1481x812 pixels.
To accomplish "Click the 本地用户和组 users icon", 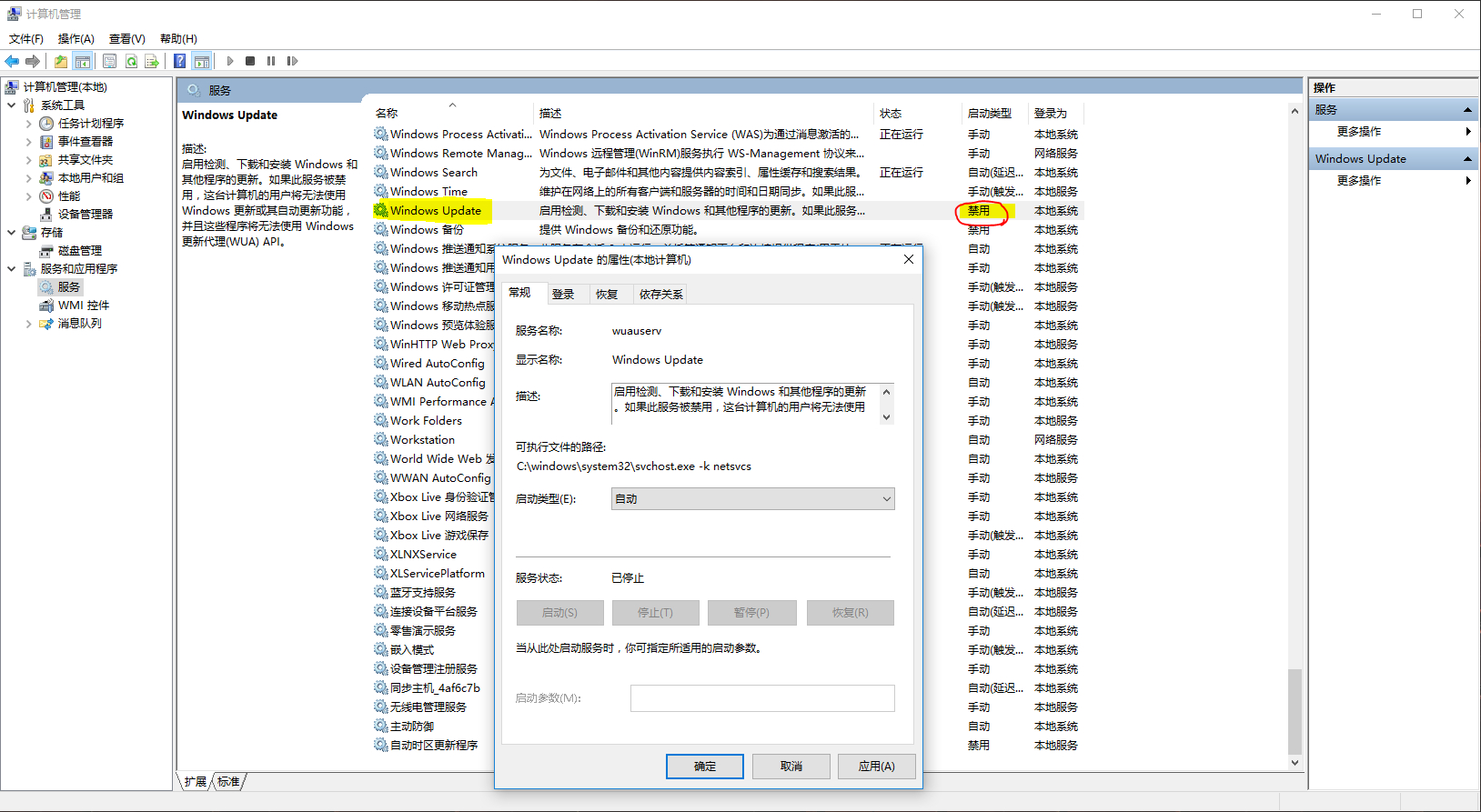I will pyautogui.click(x=46, y=178).
